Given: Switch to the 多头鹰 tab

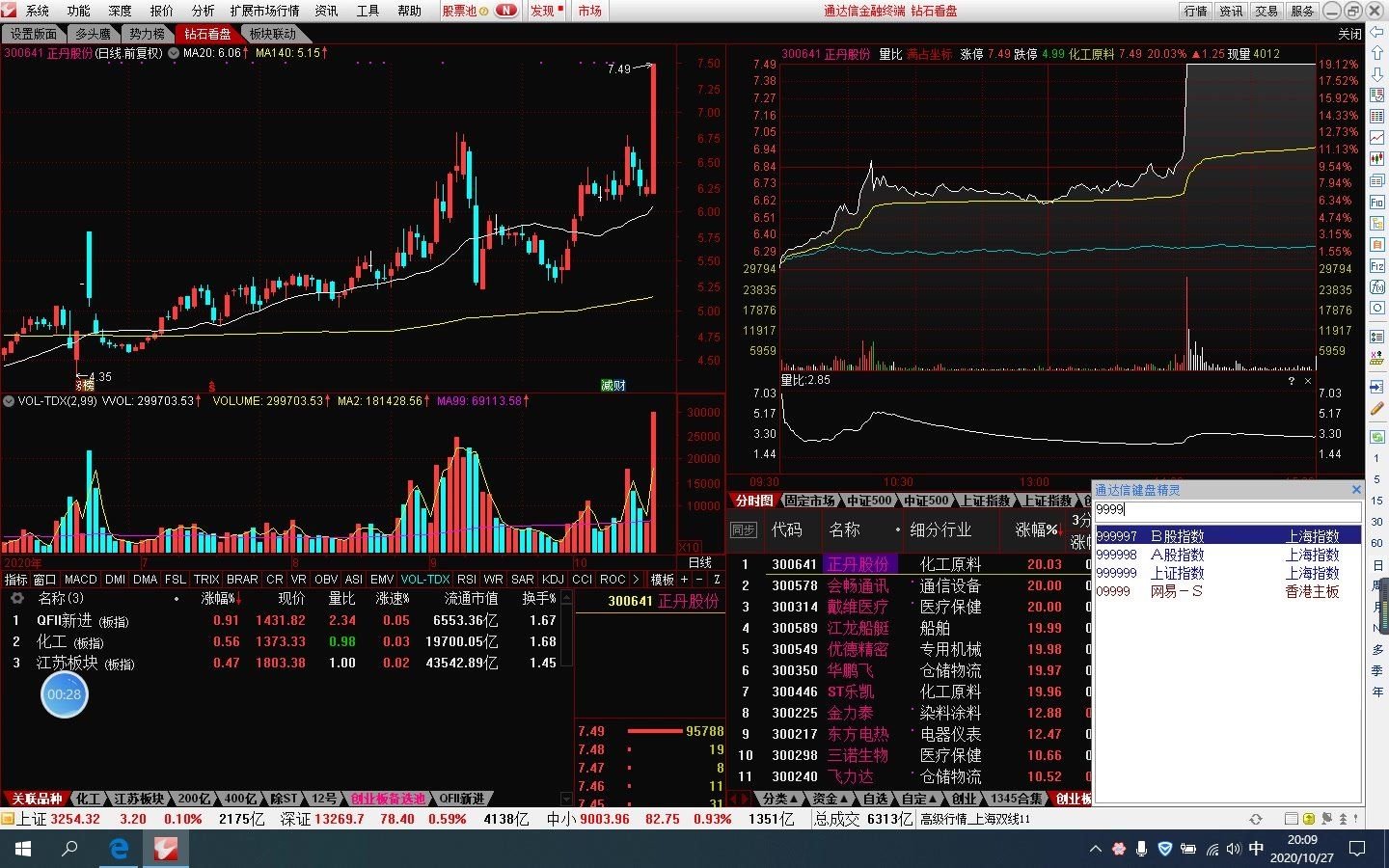Looking at the screenshot, I should [x=94, y=34].
